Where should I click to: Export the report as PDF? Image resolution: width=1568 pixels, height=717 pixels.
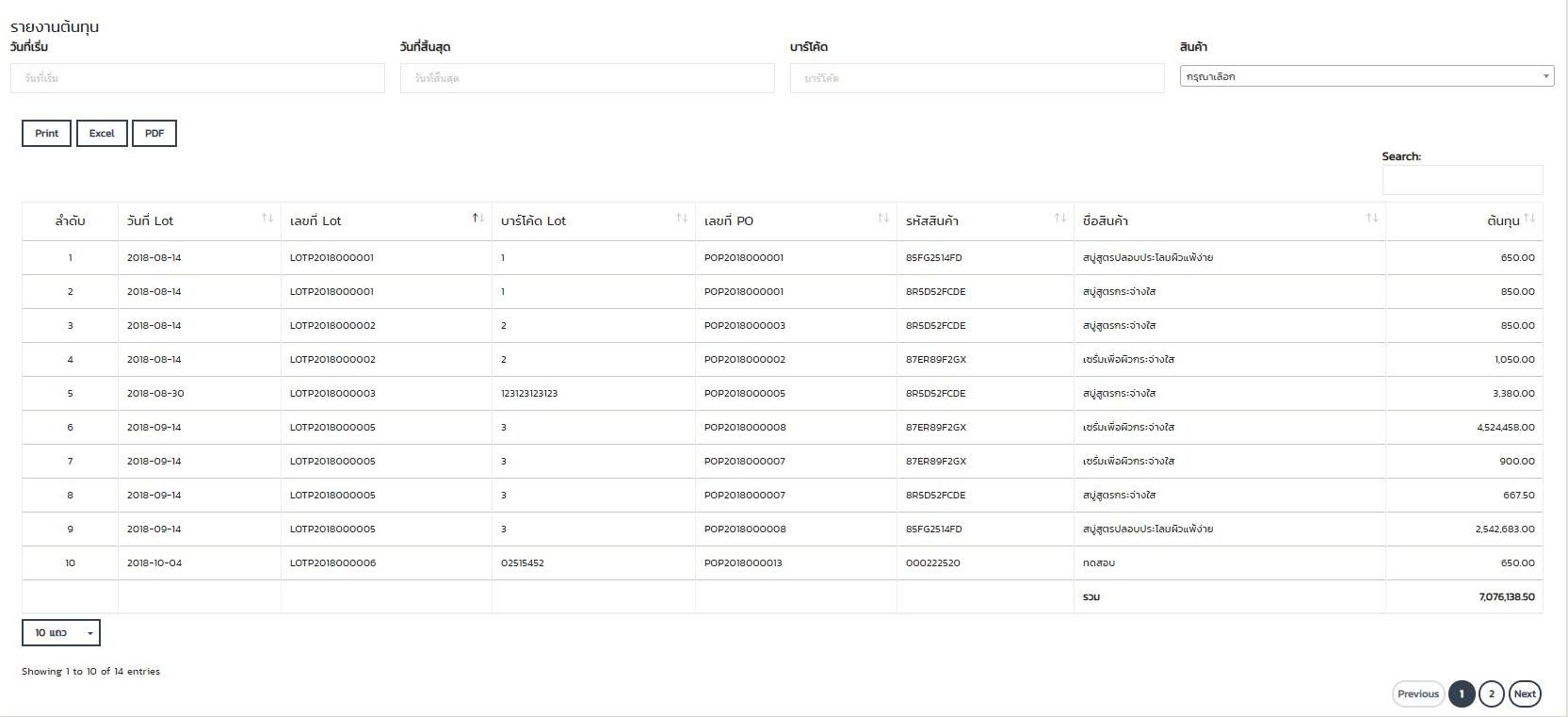(x=154, y=134)
